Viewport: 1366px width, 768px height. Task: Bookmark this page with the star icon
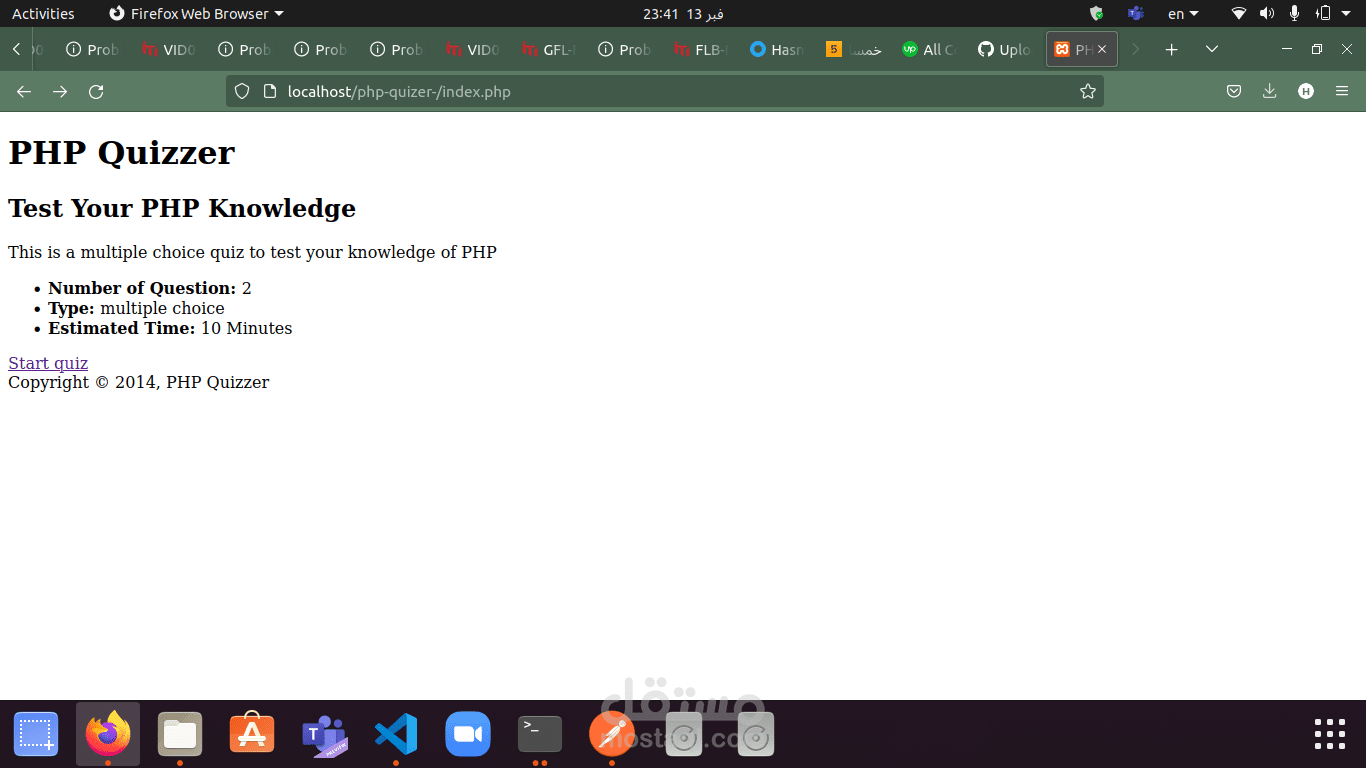(1088, 92)
